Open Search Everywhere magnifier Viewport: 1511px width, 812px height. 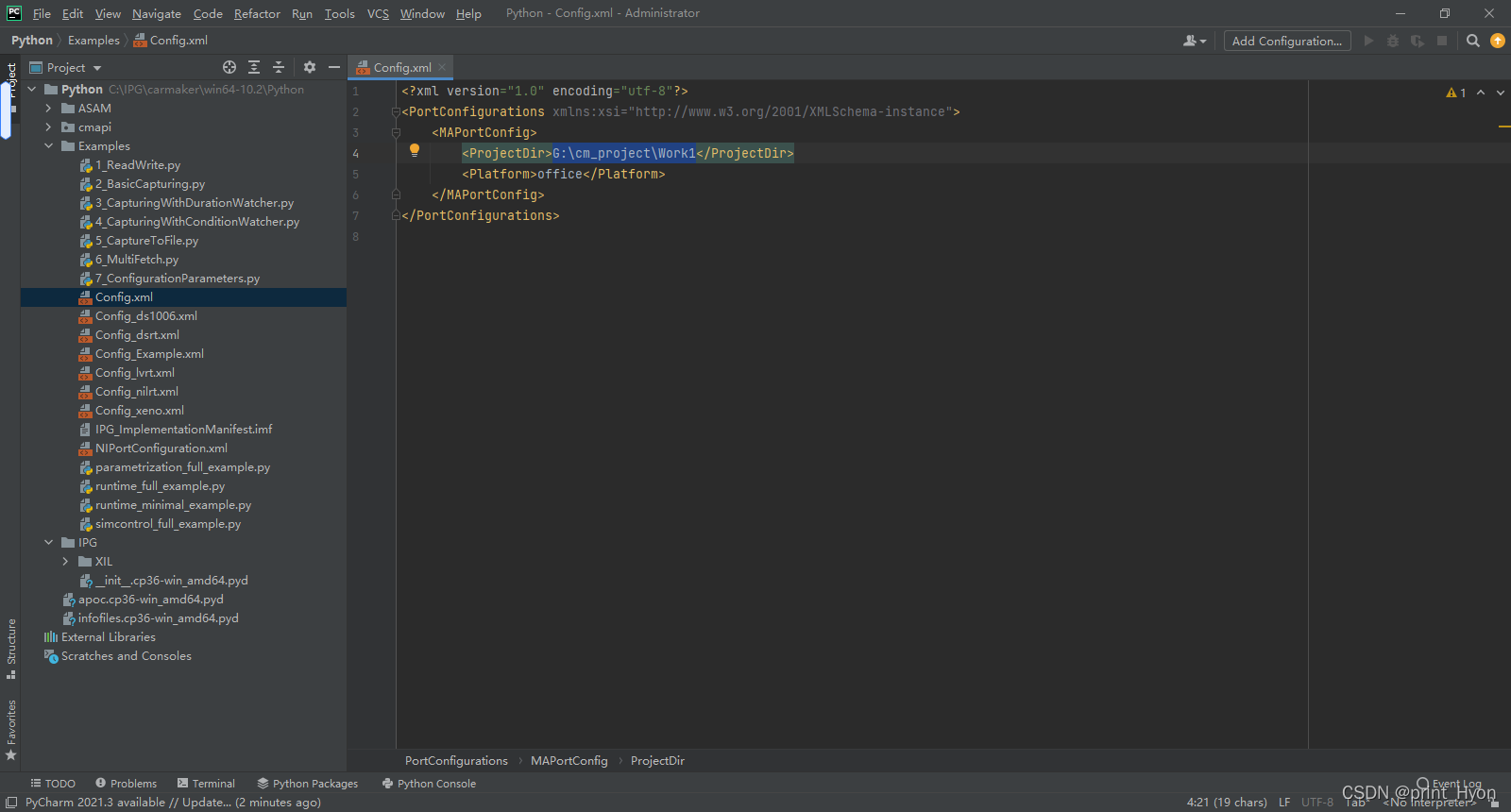click(1473, 41)
